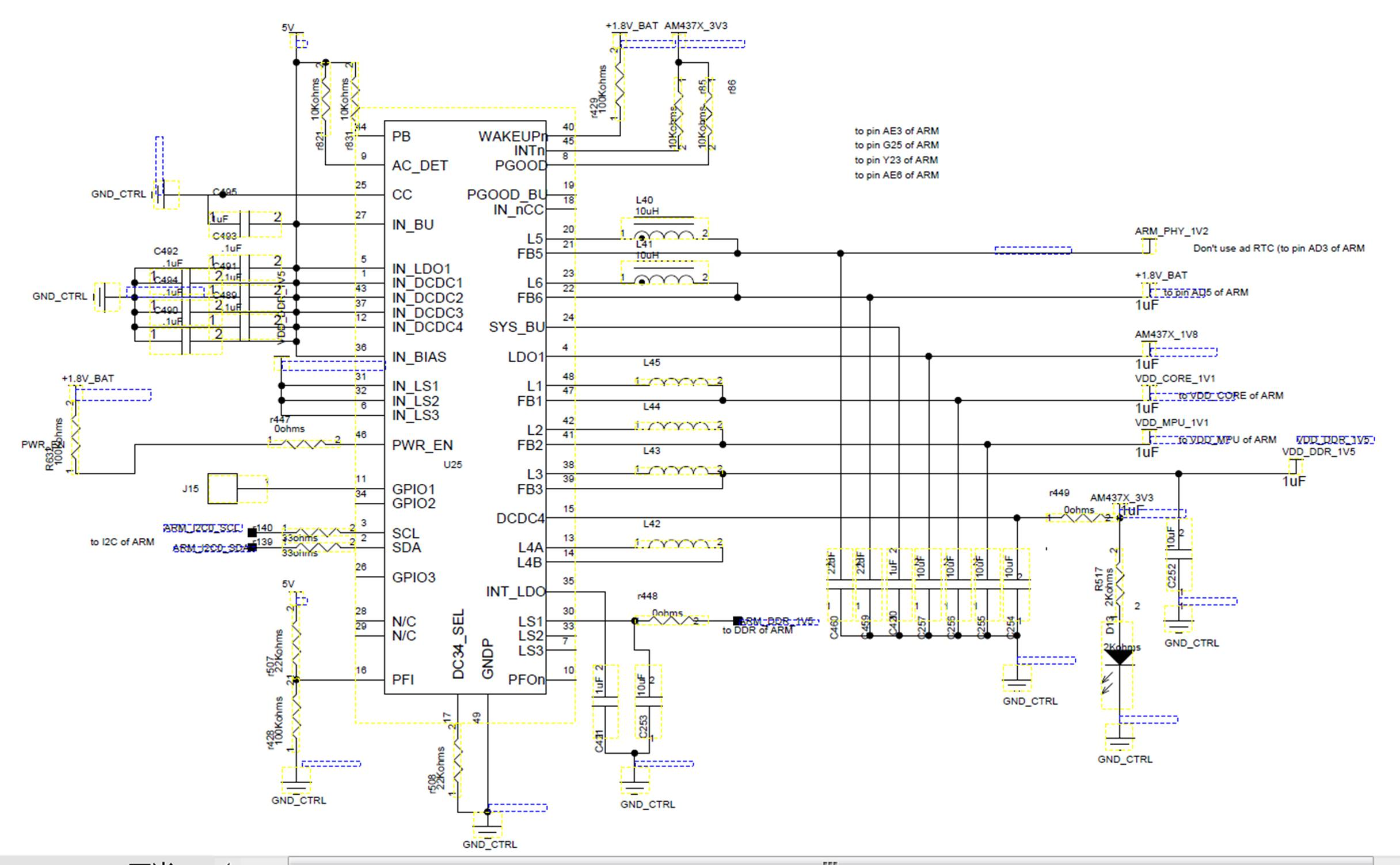The image size is (1400, 865).
Task: Click the ground symbol below GNDP pin
Action: click(x=487, y=826)
